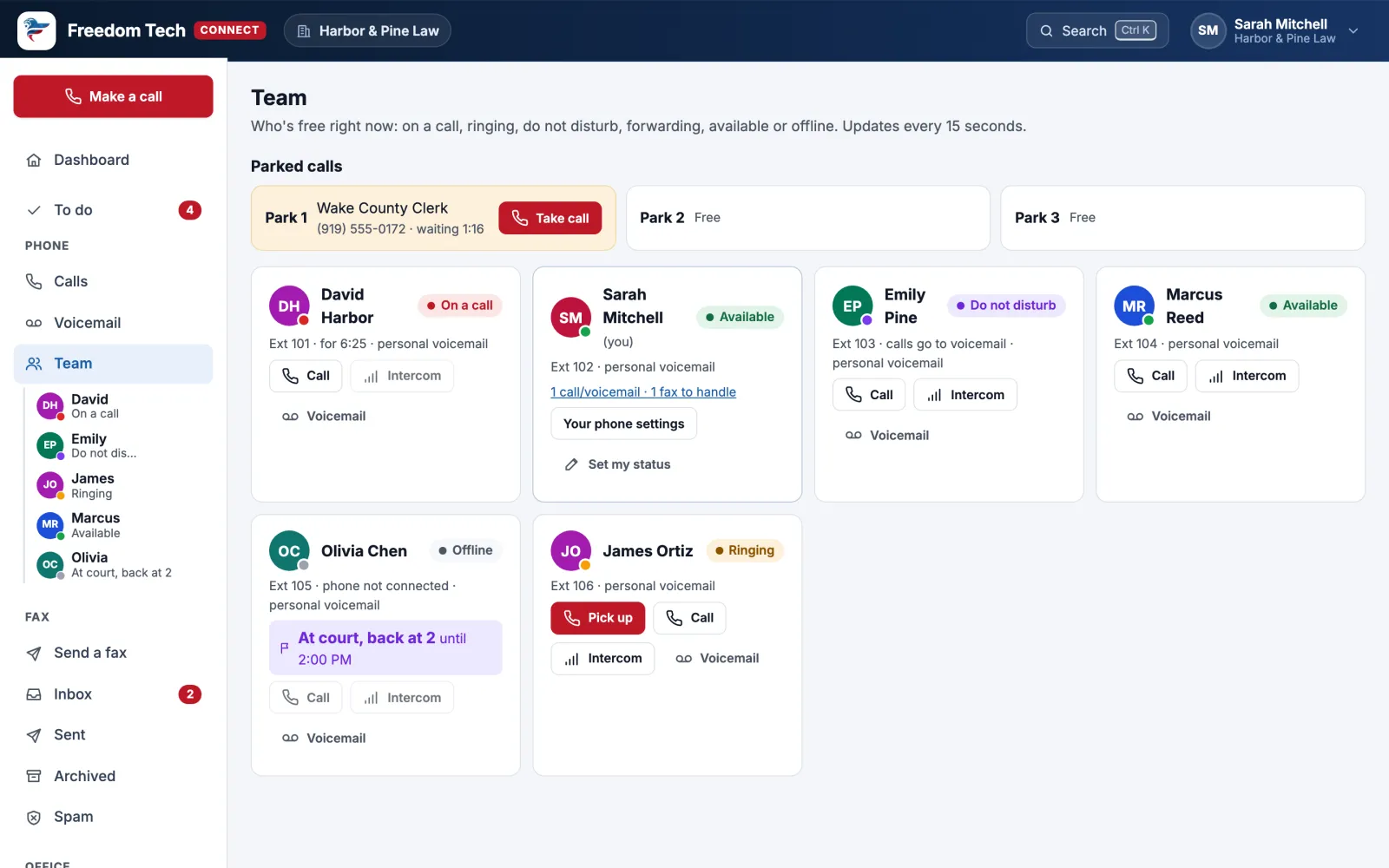Click James Ortiz's JO avatar on card
The width and height of the screenshot is (1389, 868).
coord(570,551)
